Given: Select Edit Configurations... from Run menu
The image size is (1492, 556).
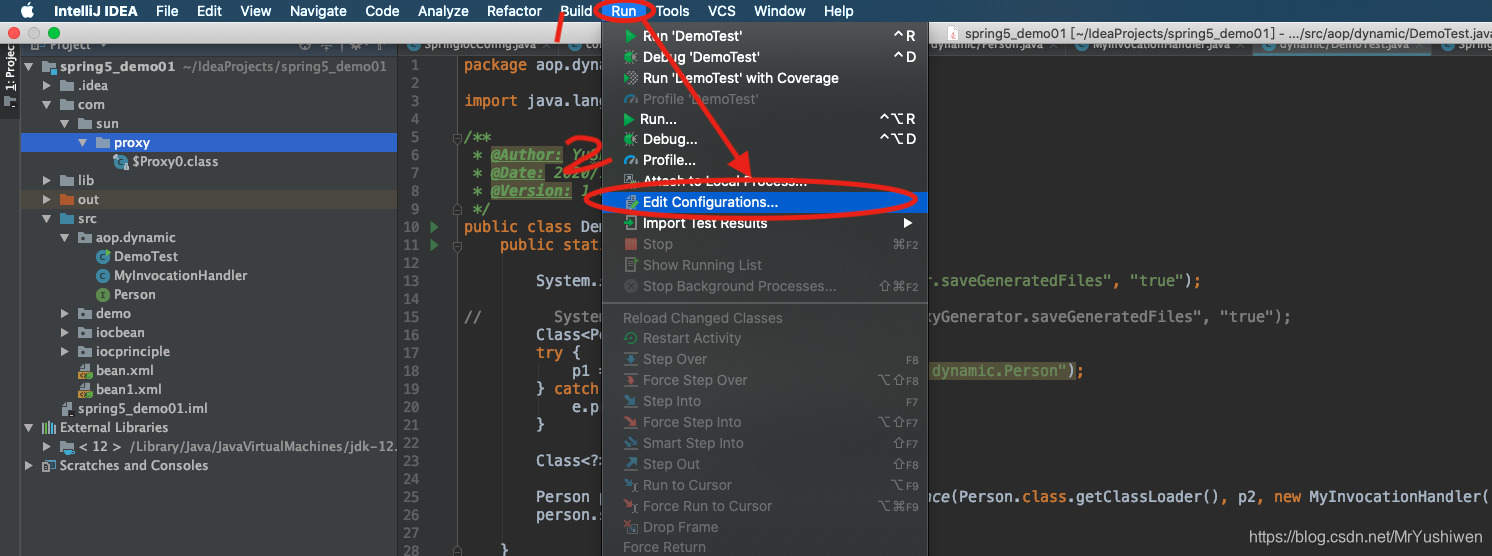Looking at the screenshot, I should click(710, 202).
